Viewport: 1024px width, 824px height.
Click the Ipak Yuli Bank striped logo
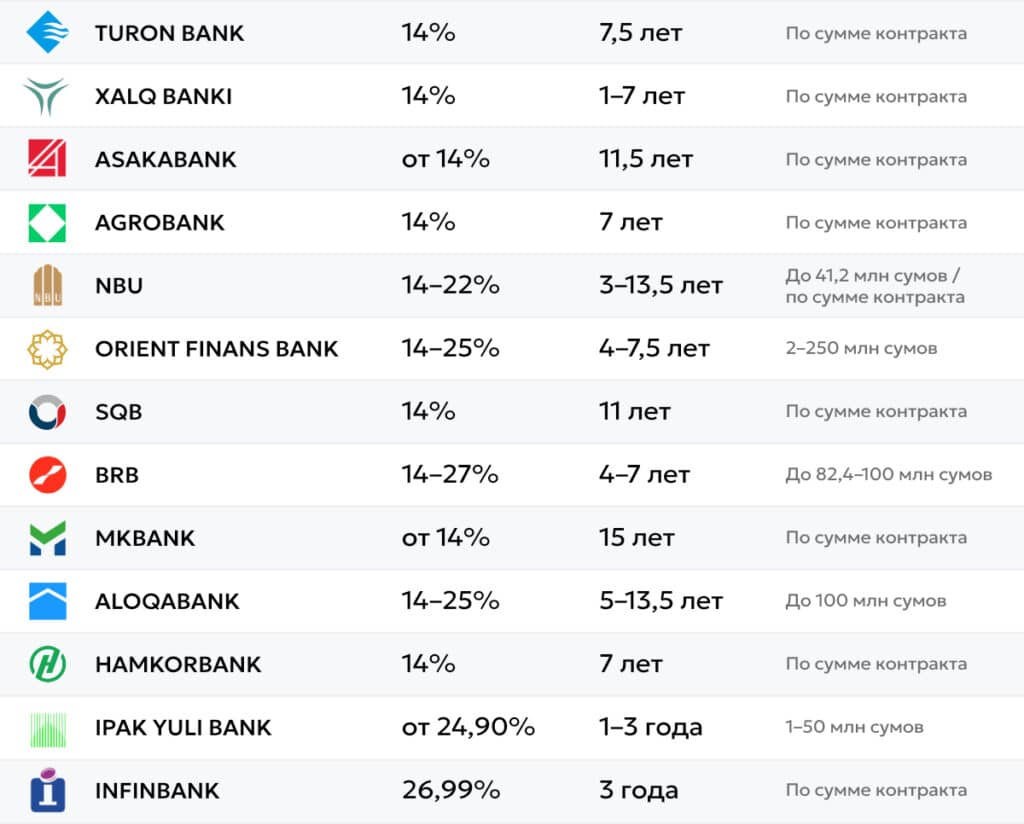[48, 729]
